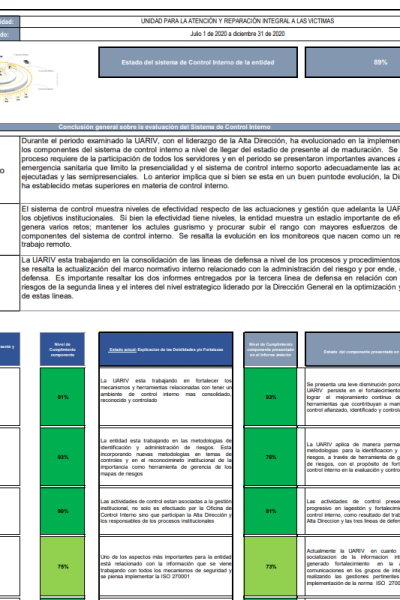Select the paragraph starting 'La UARIV esta trabajando en la consolidación'

point(210,278)
